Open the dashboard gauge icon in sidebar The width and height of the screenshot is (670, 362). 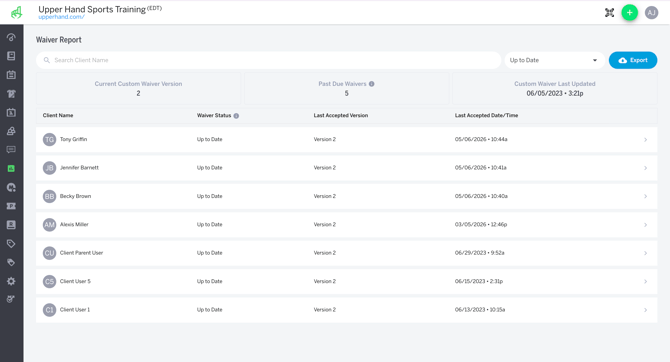pos(12,38)
